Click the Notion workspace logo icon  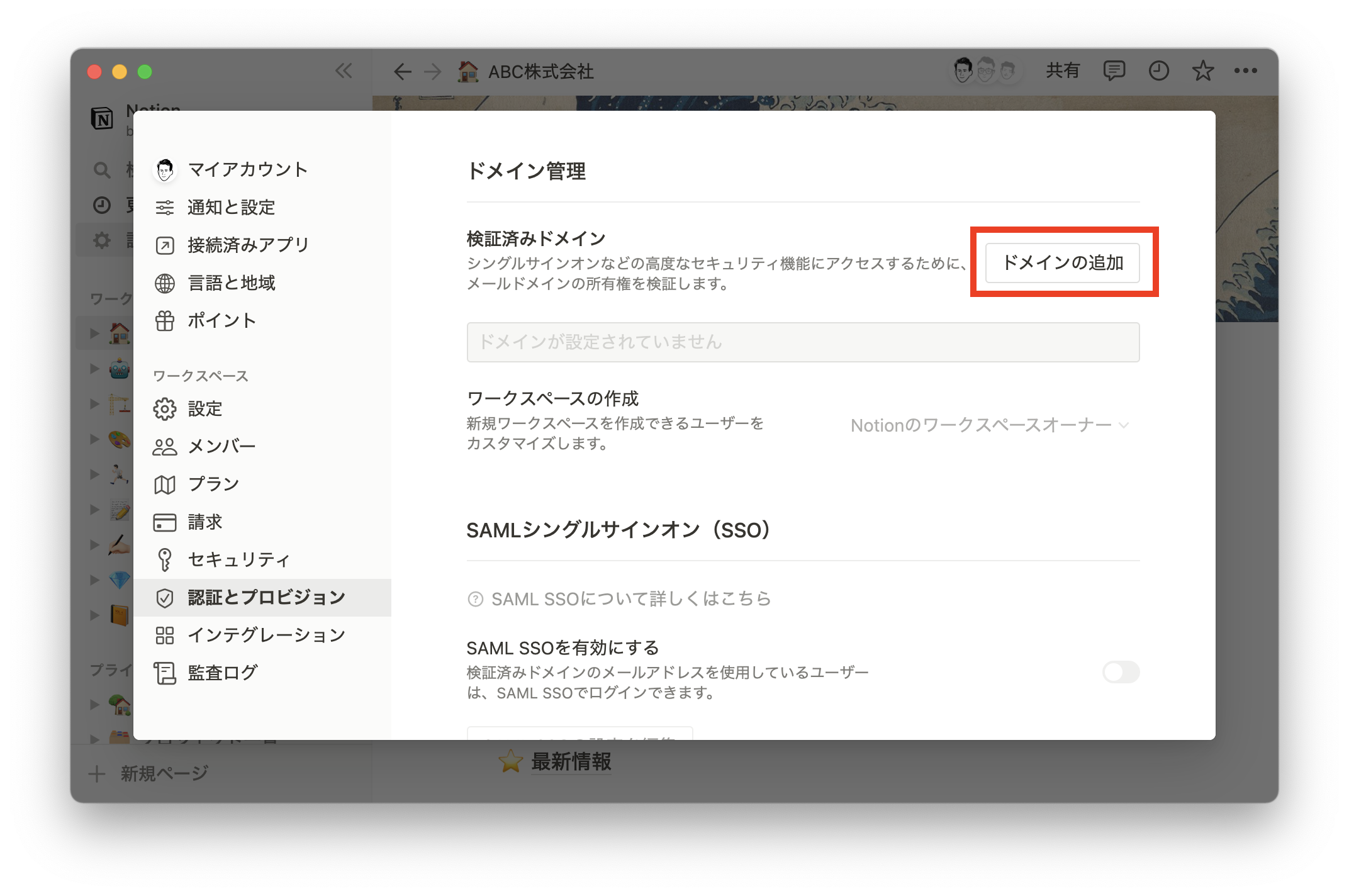(103, 118)
